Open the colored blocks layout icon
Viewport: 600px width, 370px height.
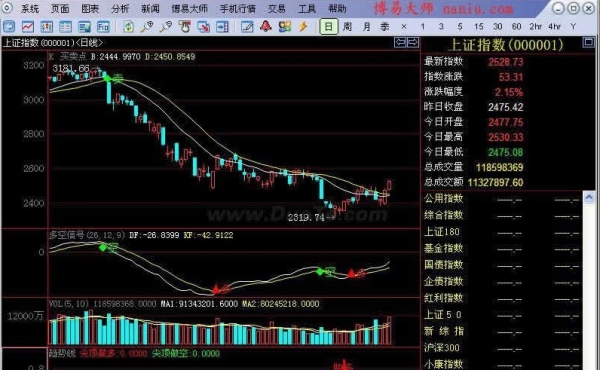[x=285, y=26]
